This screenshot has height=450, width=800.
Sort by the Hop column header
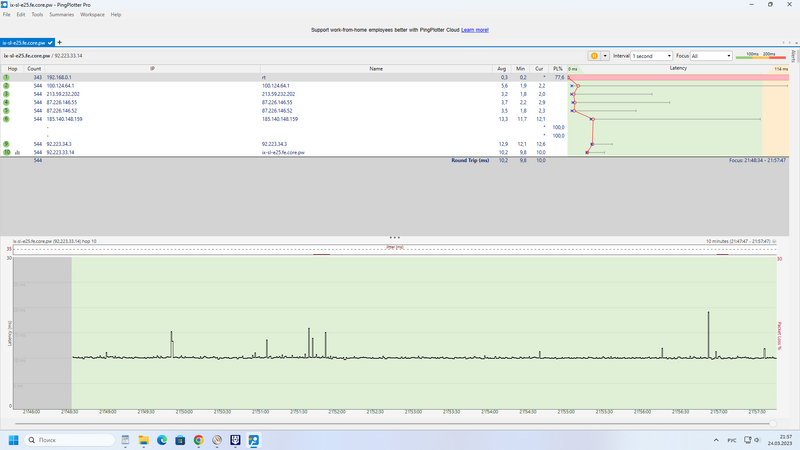pyautogui.click(x=12, y=68)
